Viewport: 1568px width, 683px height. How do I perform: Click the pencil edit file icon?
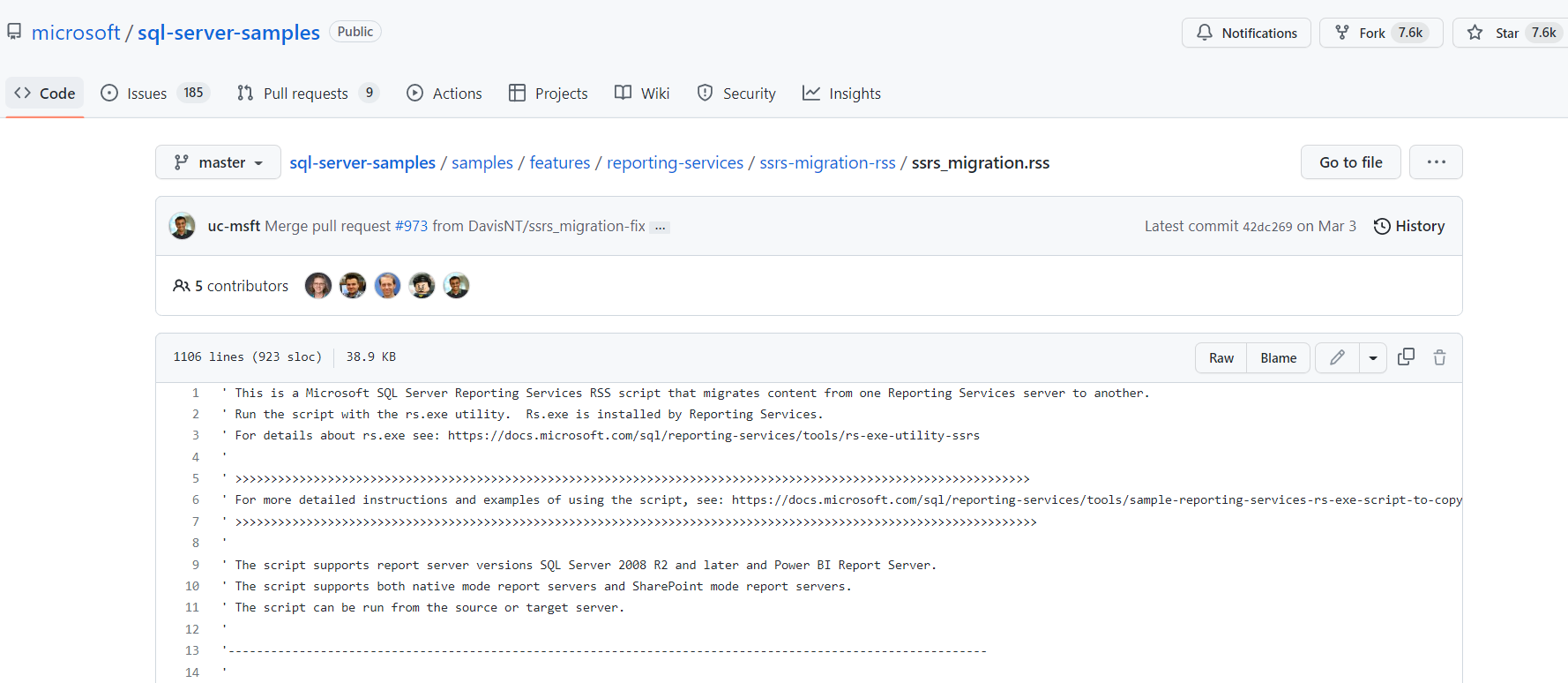click(x=1338, y=357)
